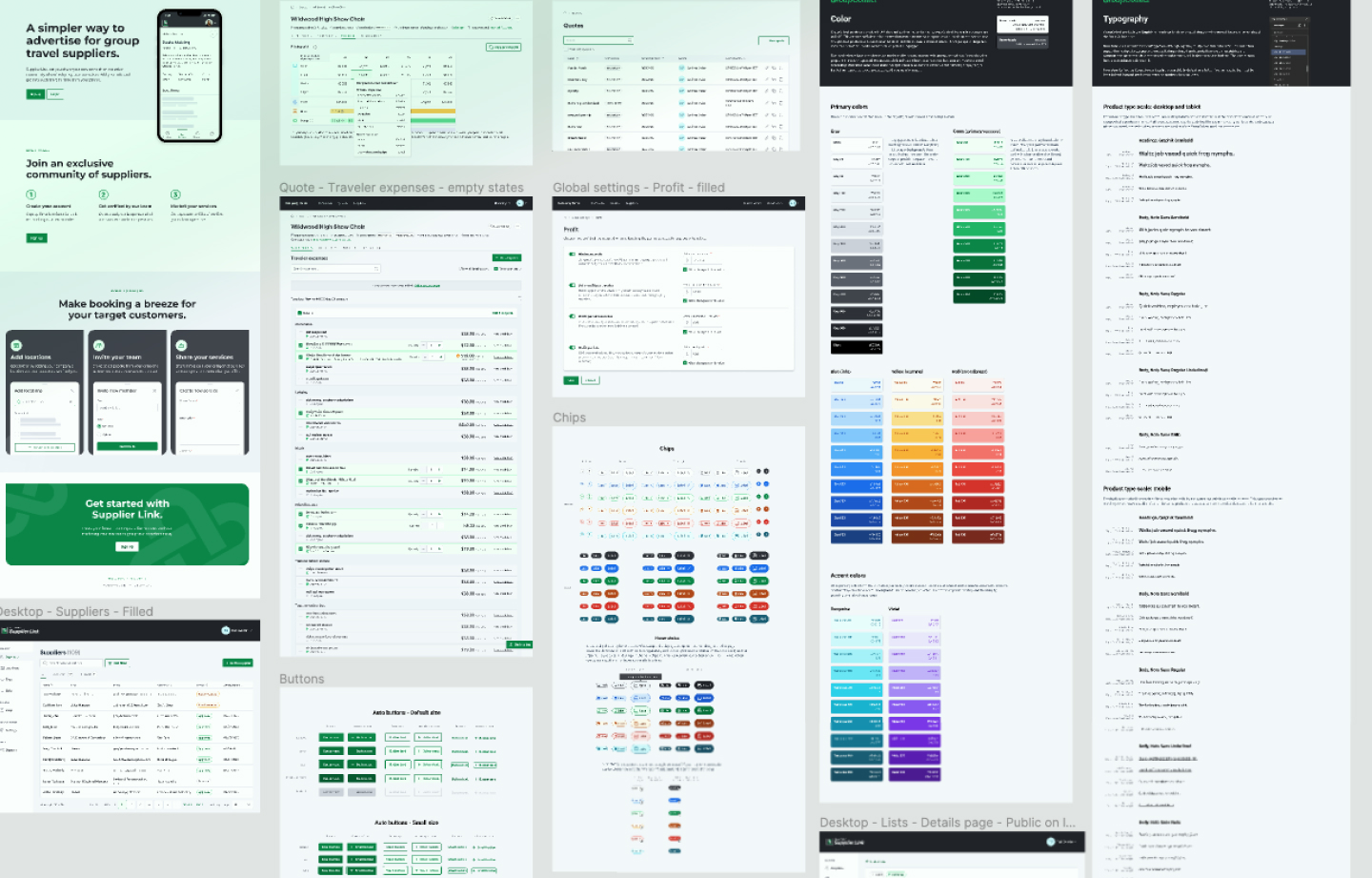1372x878 pixels.
Task: Click the user avatar in Global settings frame header
Action: click(793, 203)
